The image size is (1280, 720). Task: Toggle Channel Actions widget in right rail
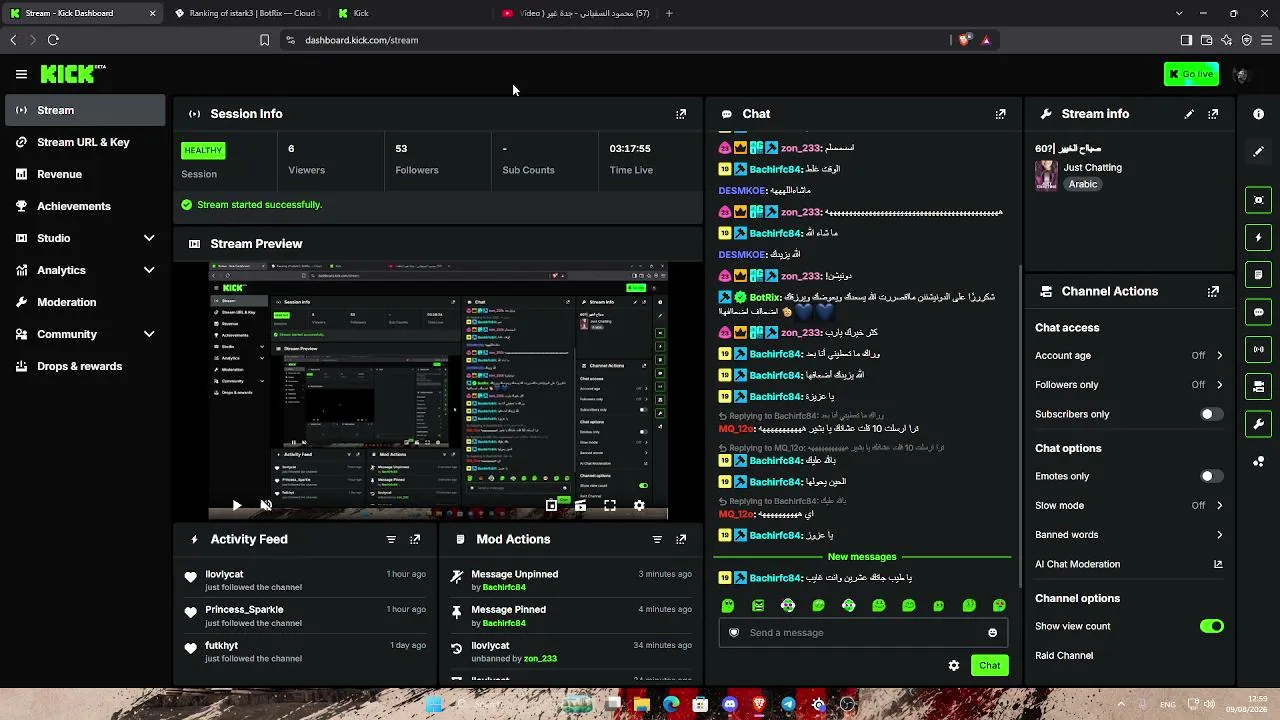[x=1259, y=387]
